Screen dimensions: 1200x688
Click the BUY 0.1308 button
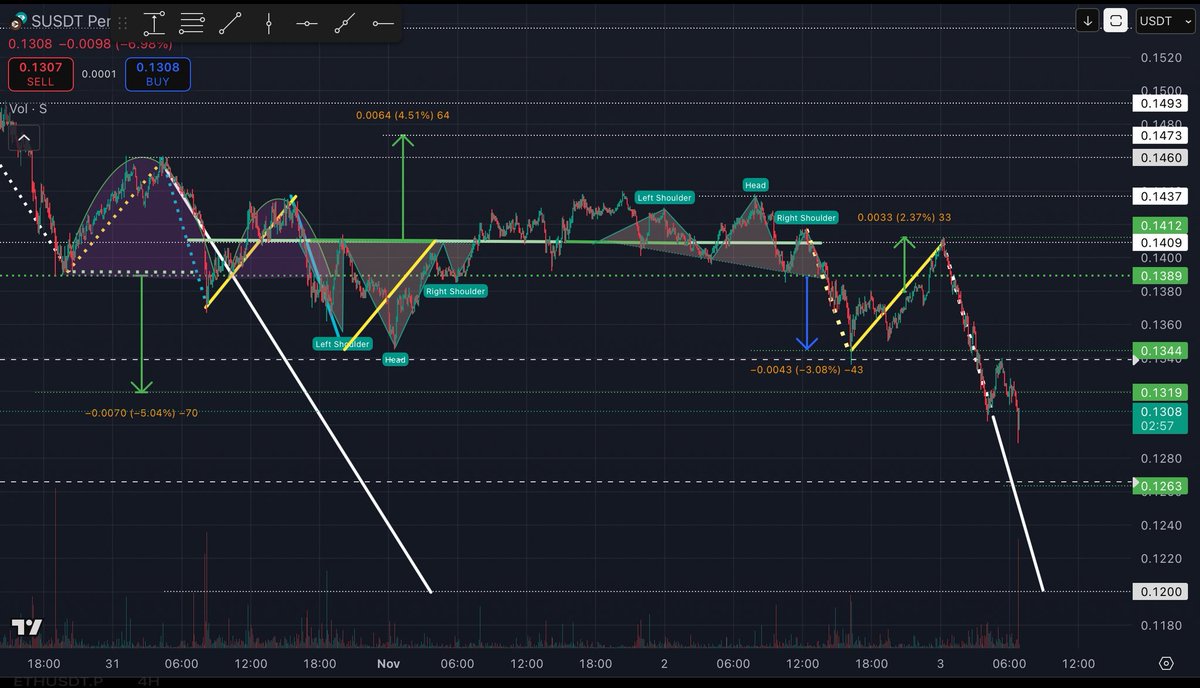pos(157,73)
